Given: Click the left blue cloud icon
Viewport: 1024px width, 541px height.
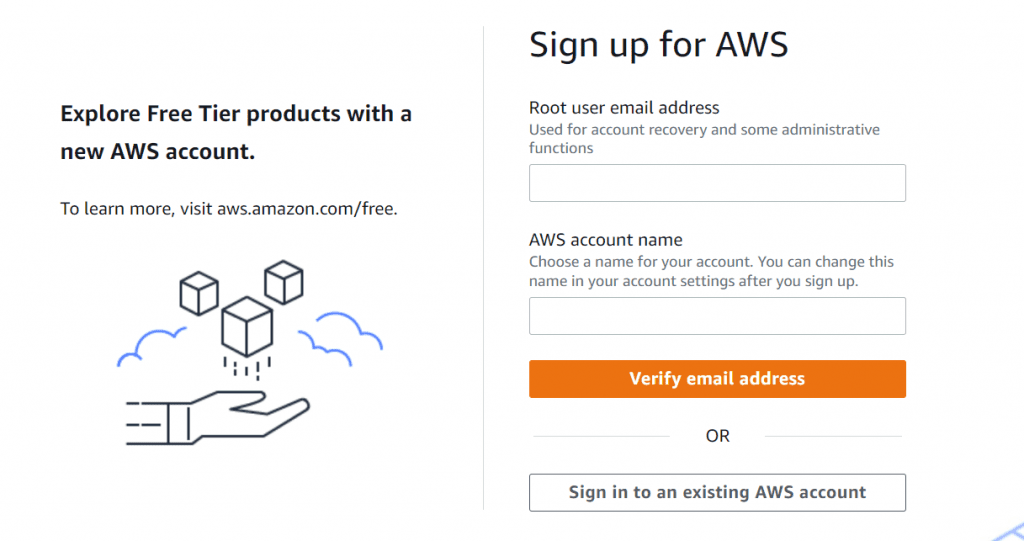Looking at the screenshot, I should point(150,346).
